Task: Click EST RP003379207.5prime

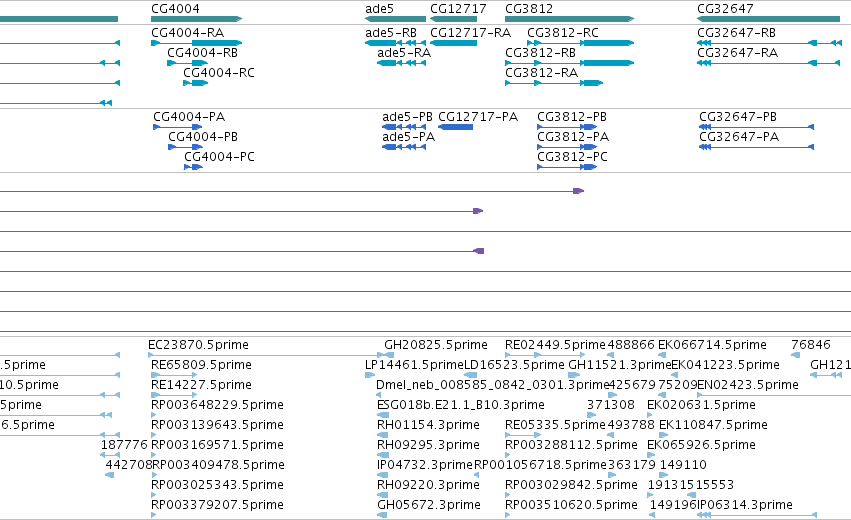Action: 217,505
